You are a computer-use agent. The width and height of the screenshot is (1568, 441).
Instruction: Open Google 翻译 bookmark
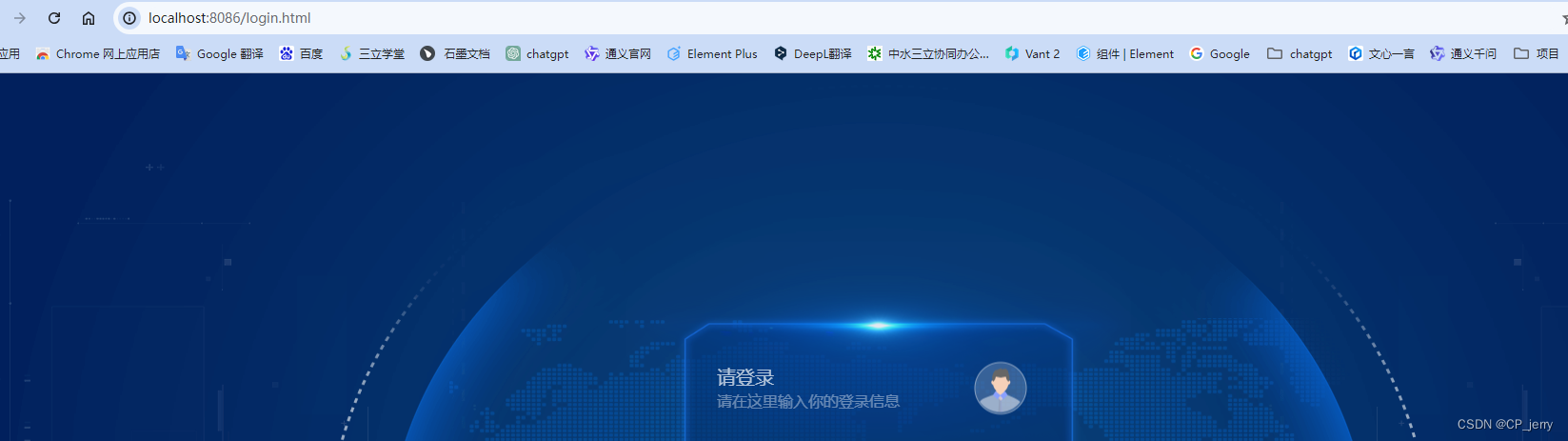coord(220,54)
